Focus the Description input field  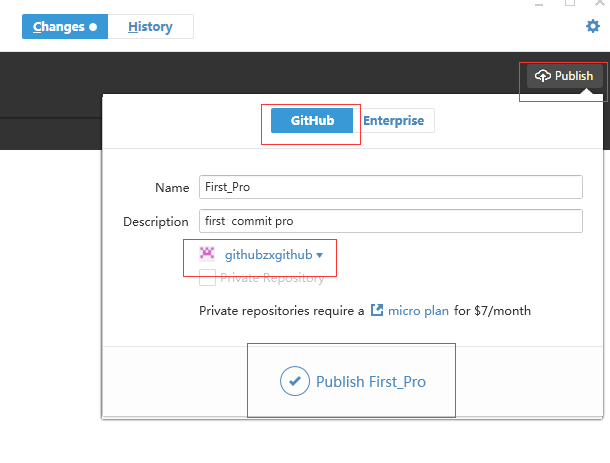coord(391,221)
